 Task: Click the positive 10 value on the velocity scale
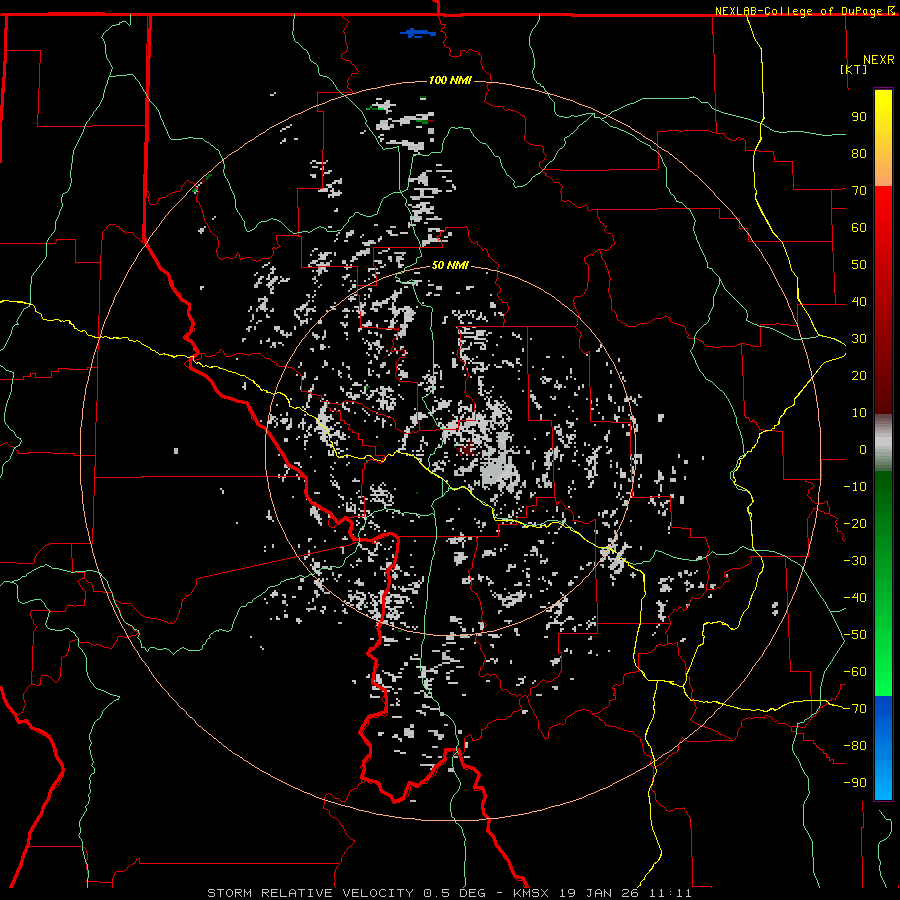[x=859, y=413]
